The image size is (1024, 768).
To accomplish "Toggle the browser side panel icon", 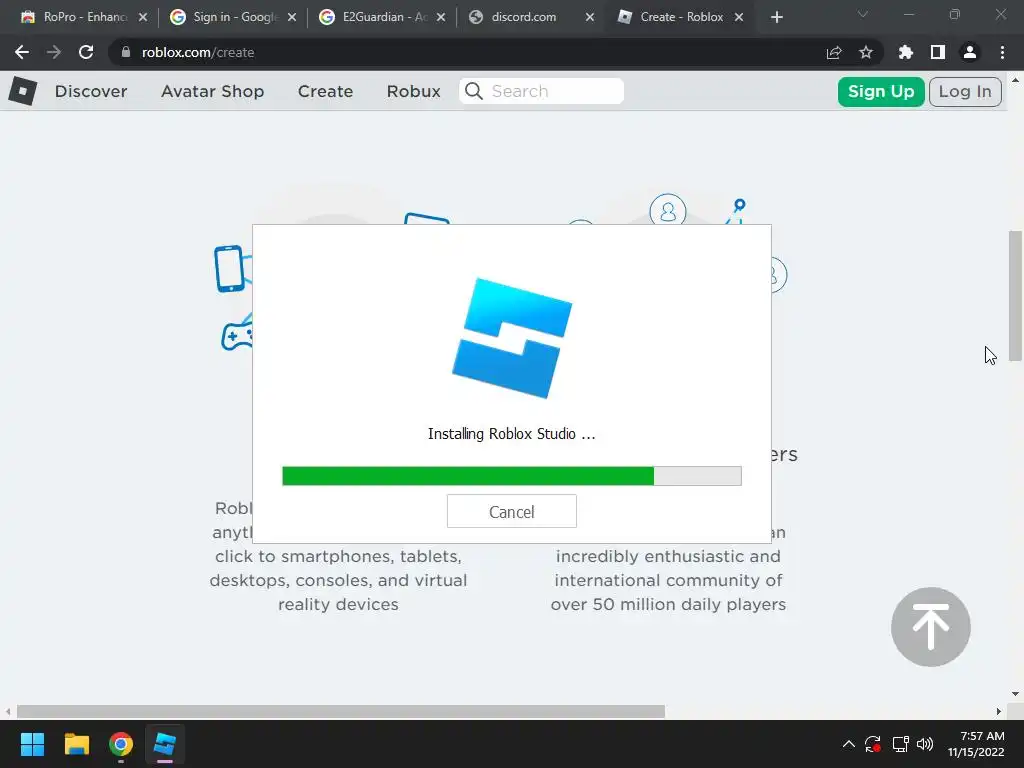I will tap(938, 52).
